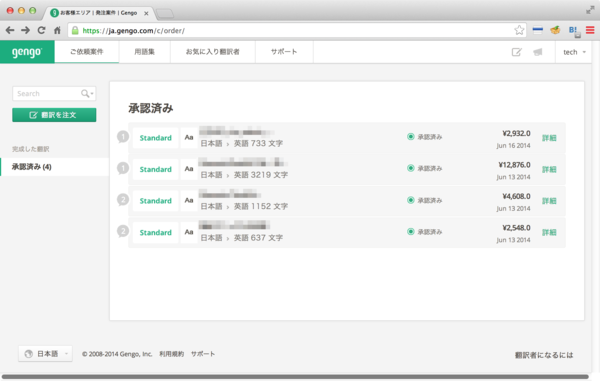Viewport: 600px width, 381px height.
Task: Open the サポート tab
Action: click(284, 52)
